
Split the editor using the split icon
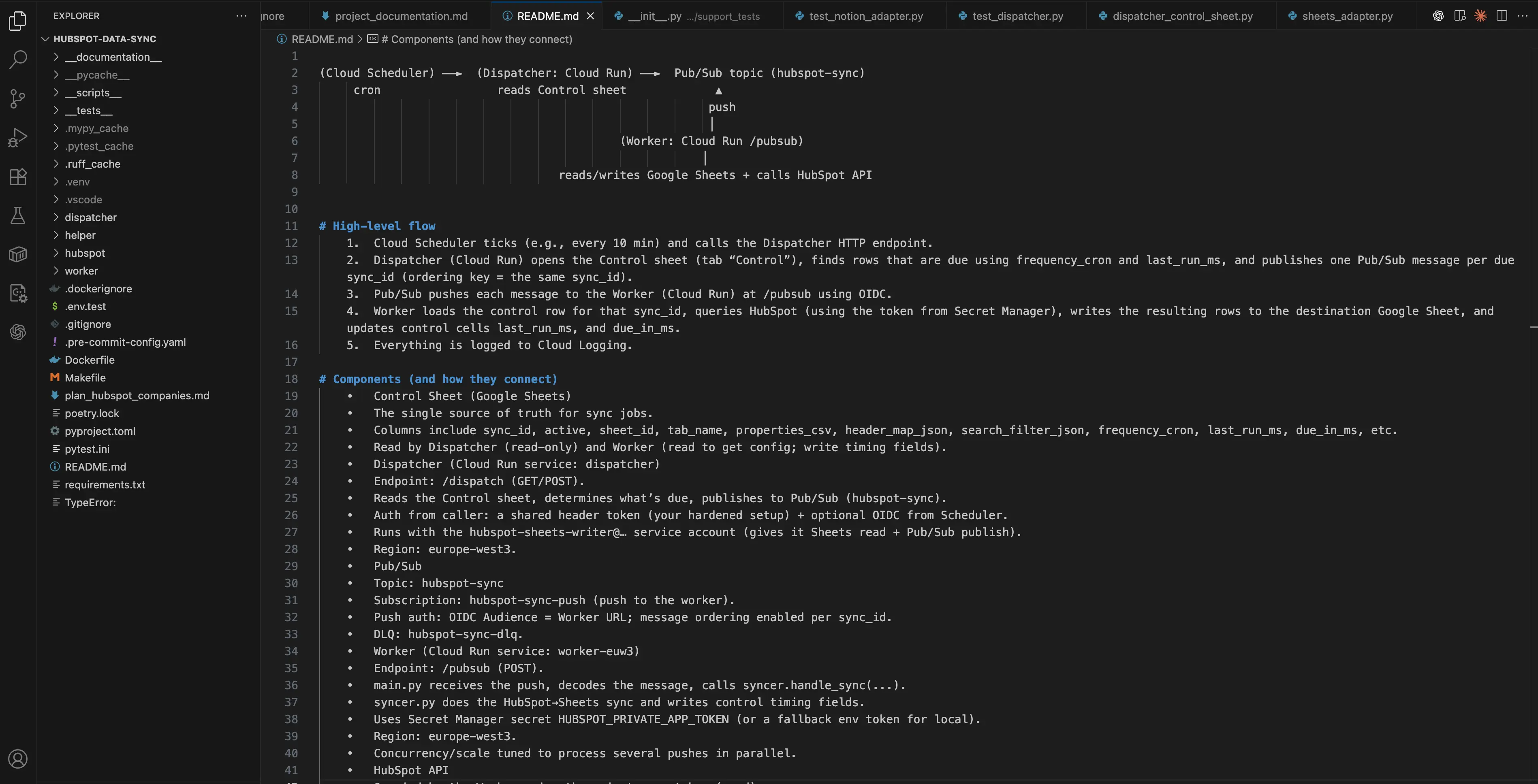pos(1502,16)
